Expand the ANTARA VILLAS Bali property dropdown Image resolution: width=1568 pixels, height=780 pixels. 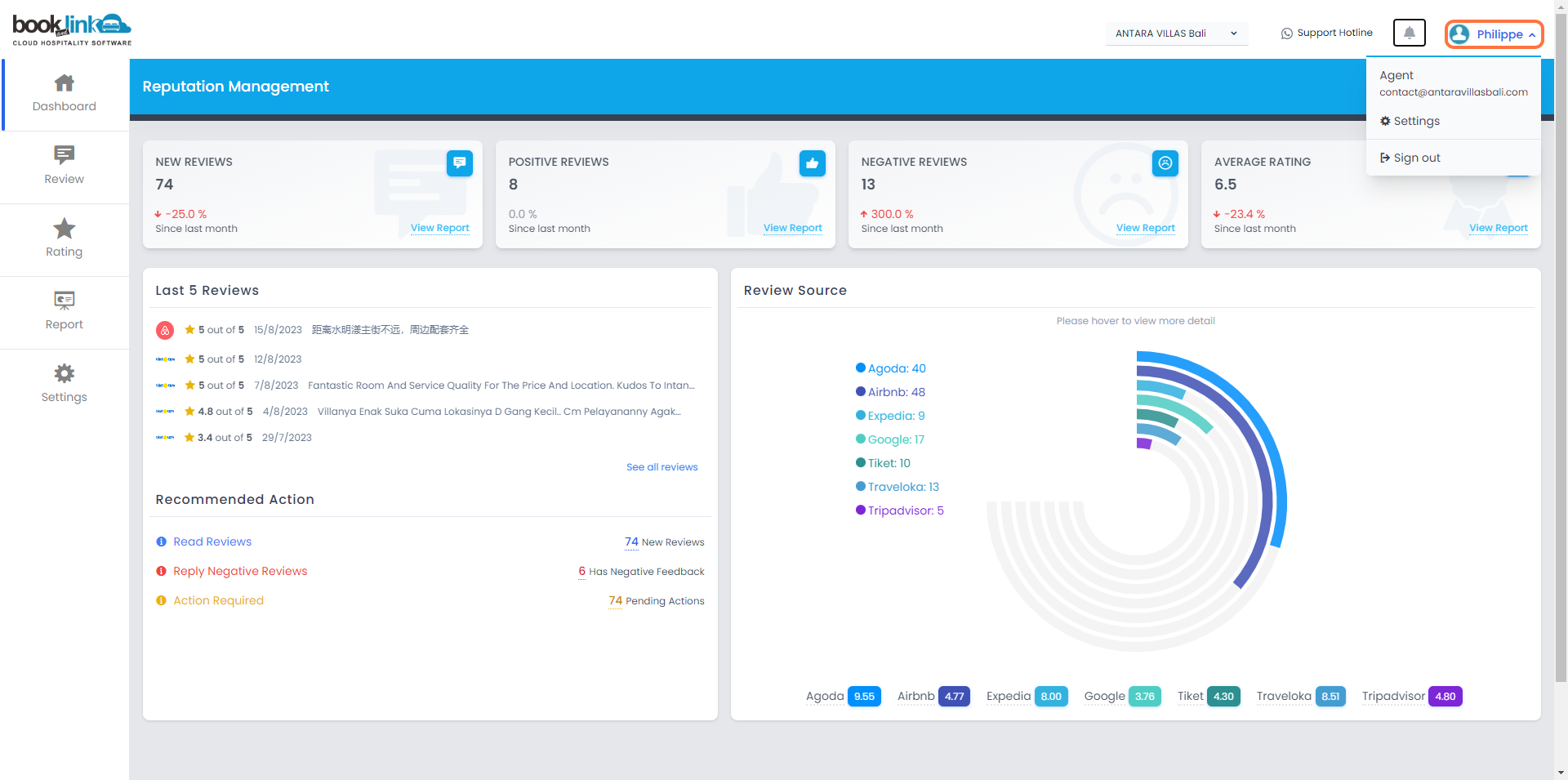1176,33
